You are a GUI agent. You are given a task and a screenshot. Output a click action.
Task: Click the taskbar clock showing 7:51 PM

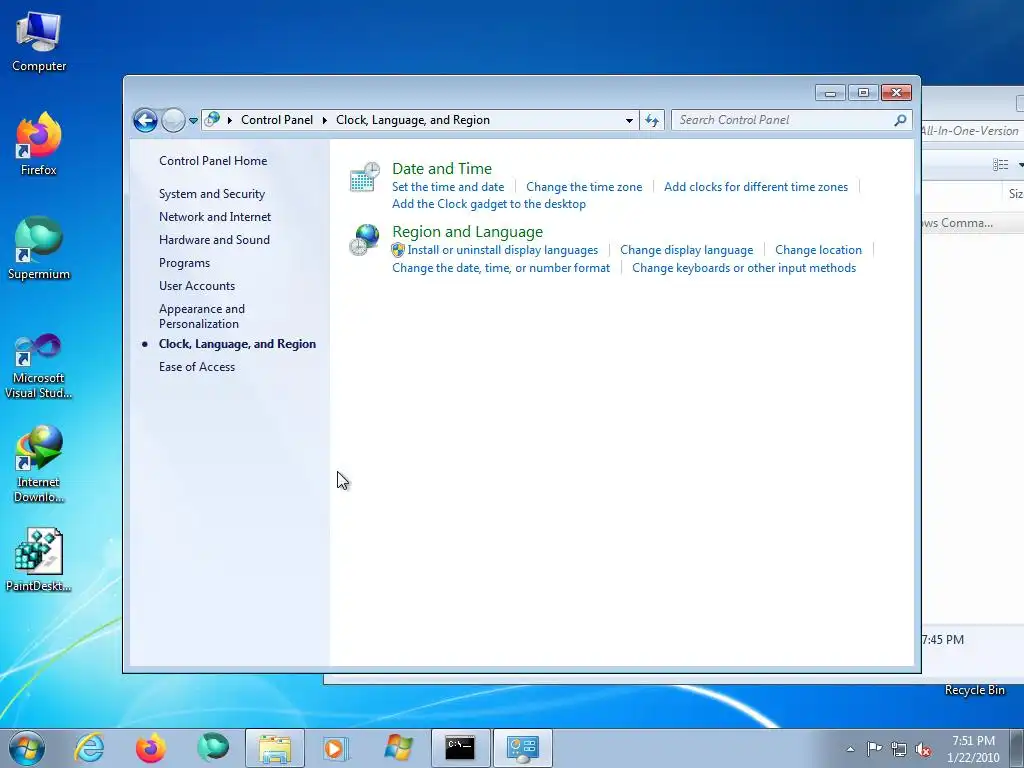pos(973,749)
